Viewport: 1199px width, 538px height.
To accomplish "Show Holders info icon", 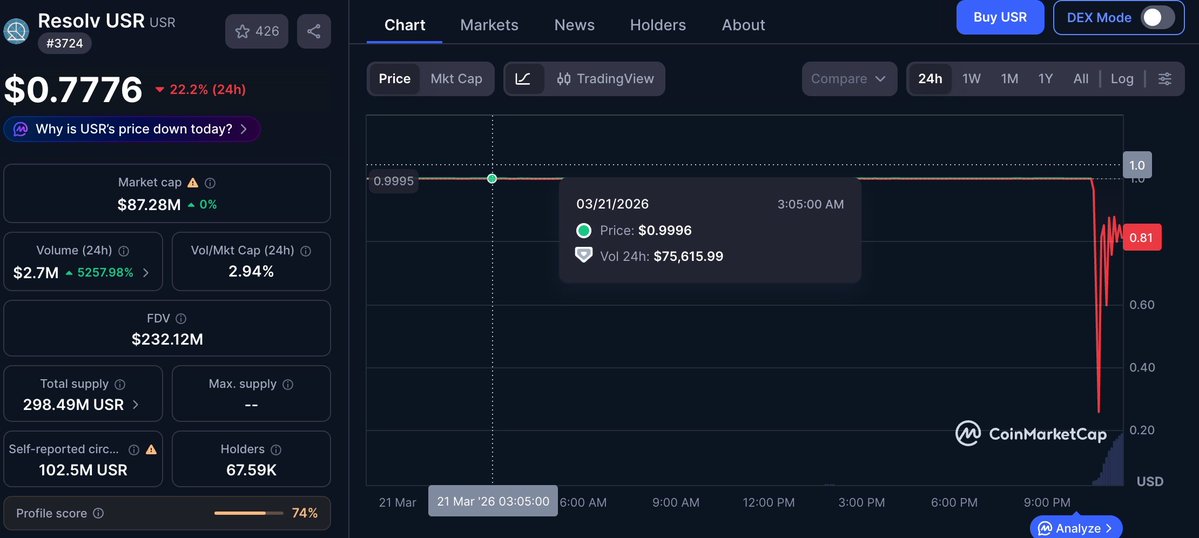I will 276,450.
